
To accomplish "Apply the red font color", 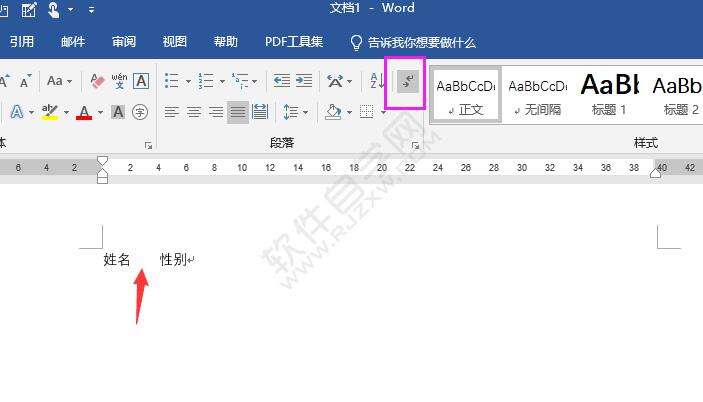I will tap(84, 112).
